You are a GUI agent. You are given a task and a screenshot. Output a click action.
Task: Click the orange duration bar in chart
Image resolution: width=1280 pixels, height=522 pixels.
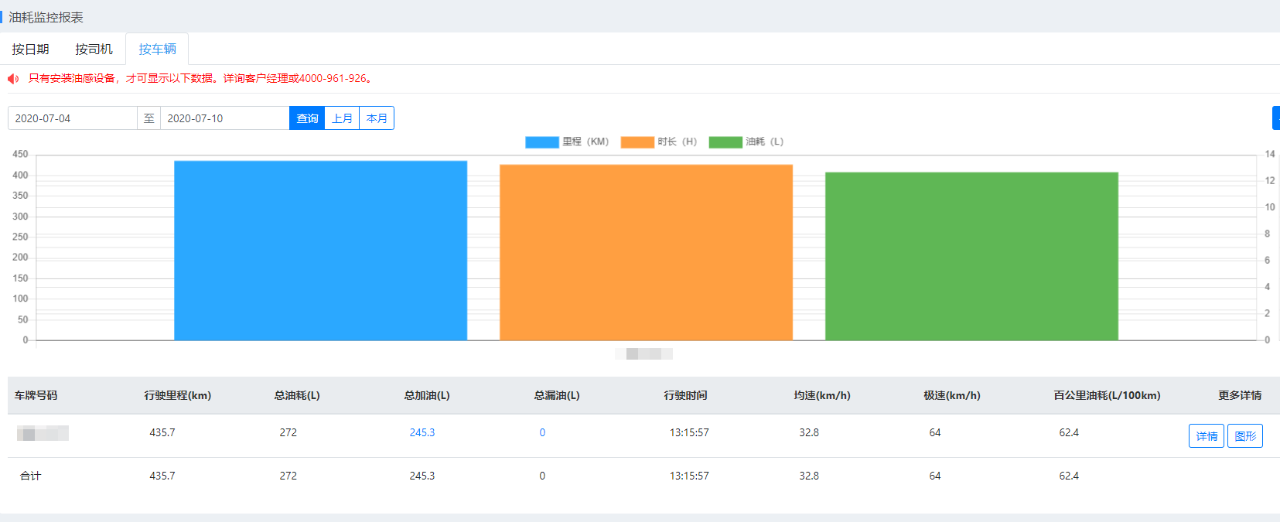point(646,252)
